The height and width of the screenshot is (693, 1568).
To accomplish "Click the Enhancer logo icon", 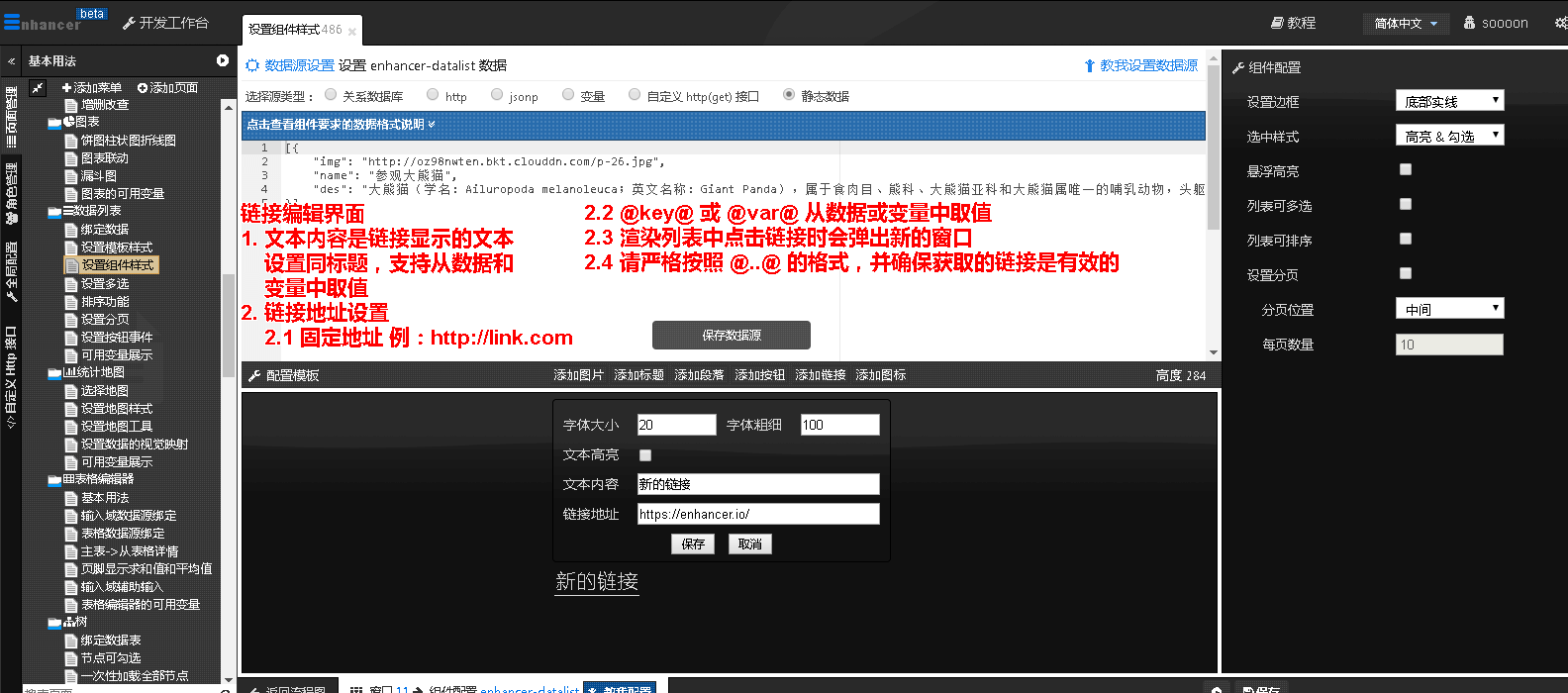I will click(12, 21).
